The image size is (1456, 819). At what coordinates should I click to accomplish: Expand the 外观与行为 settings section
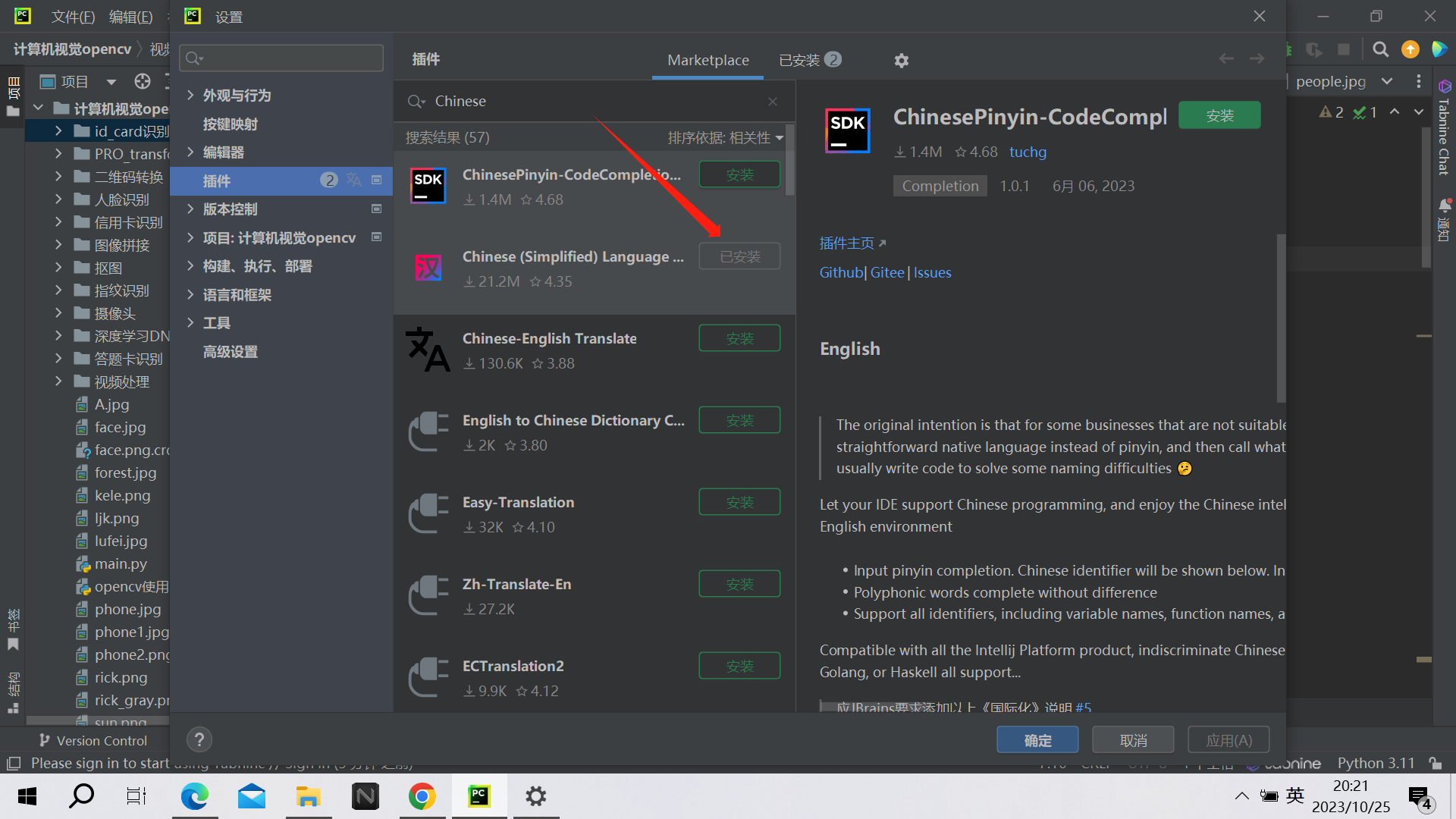190,95
